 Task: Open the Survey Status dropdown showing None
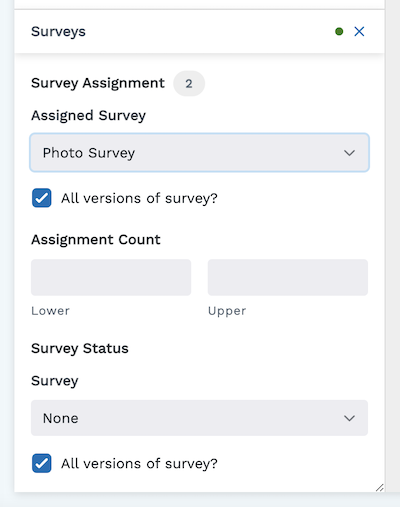pos(199,418)
